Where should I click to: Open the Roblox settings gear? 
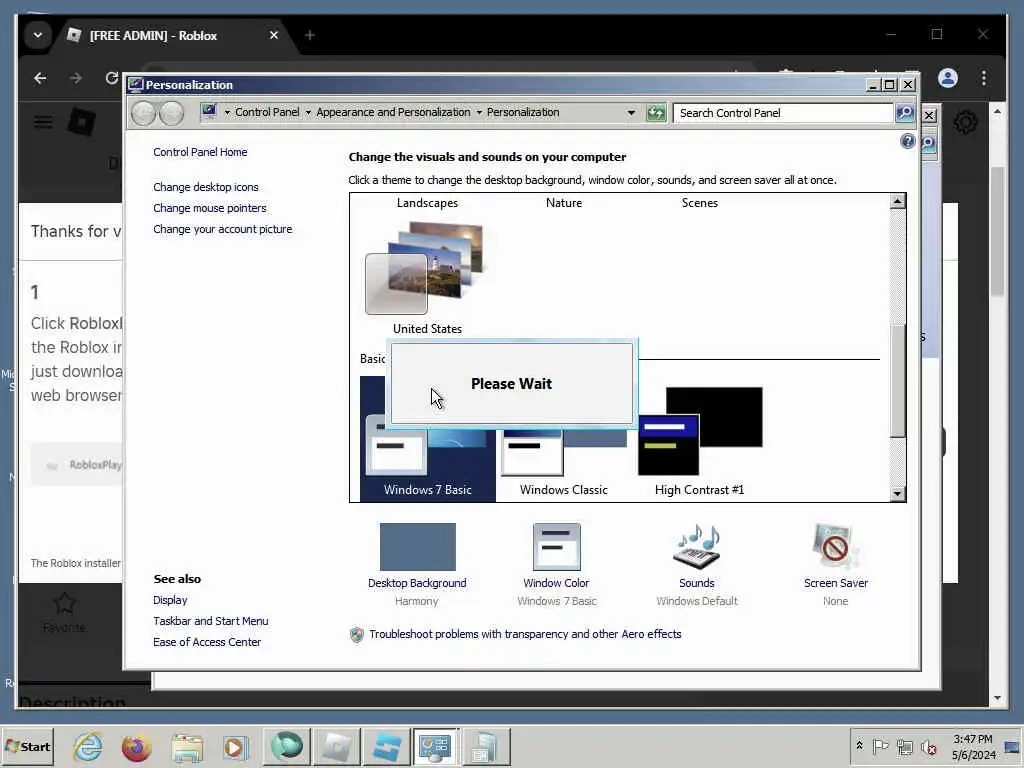pos(966,122)
